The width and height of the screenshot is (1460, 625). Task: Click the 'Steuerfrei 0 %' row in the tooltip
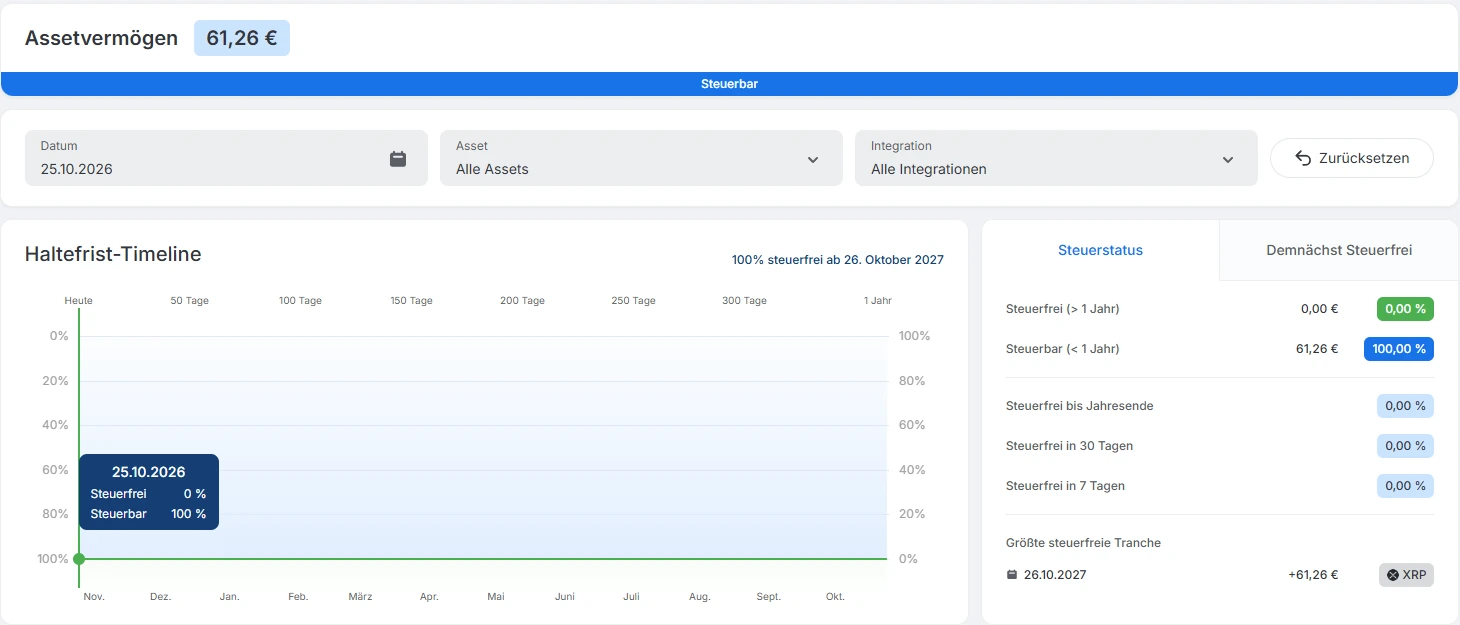tap(148, 494)
